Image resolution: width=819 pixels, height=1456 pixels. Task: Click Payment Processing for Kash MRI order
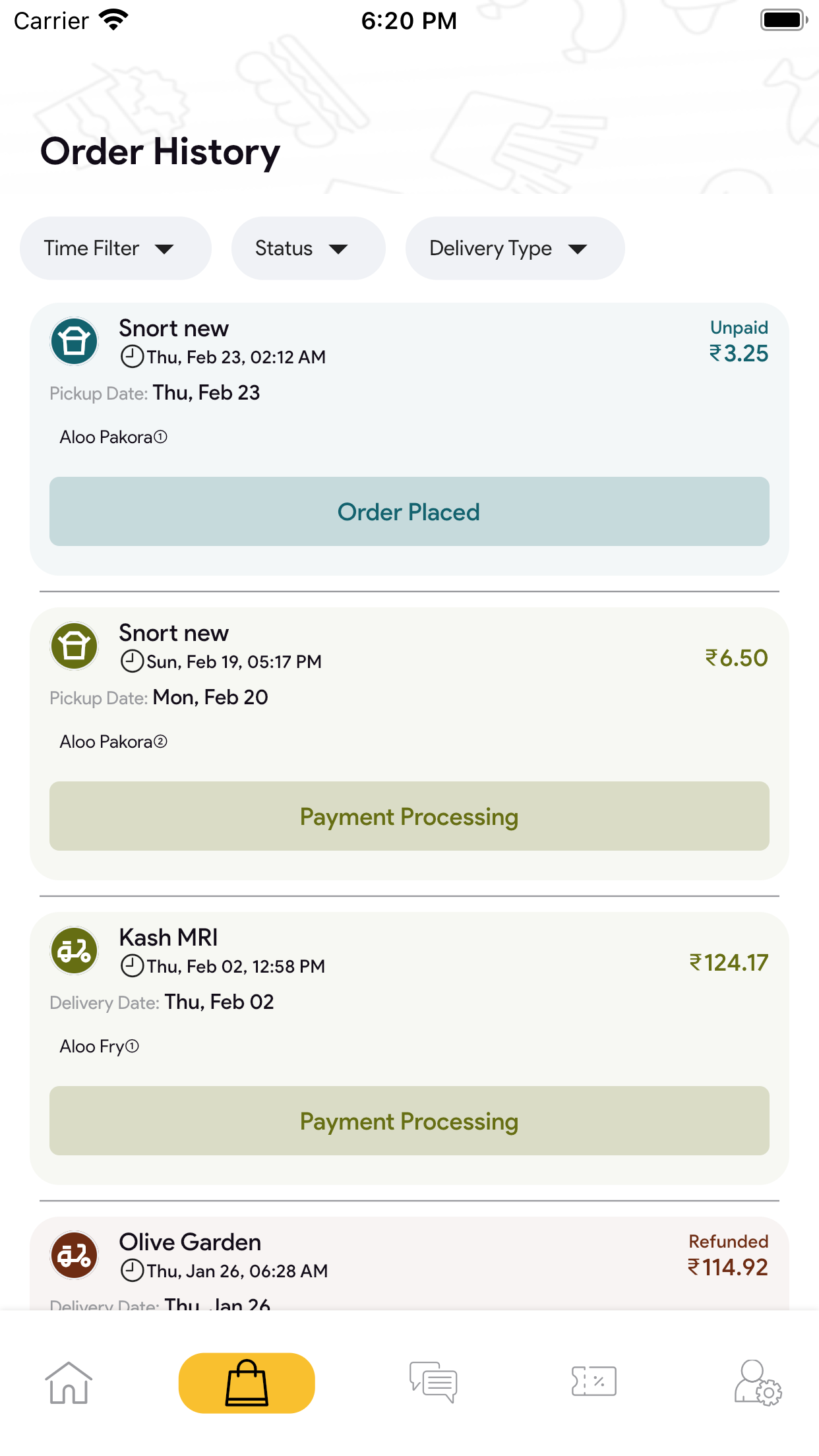[x=409, y=1121]
